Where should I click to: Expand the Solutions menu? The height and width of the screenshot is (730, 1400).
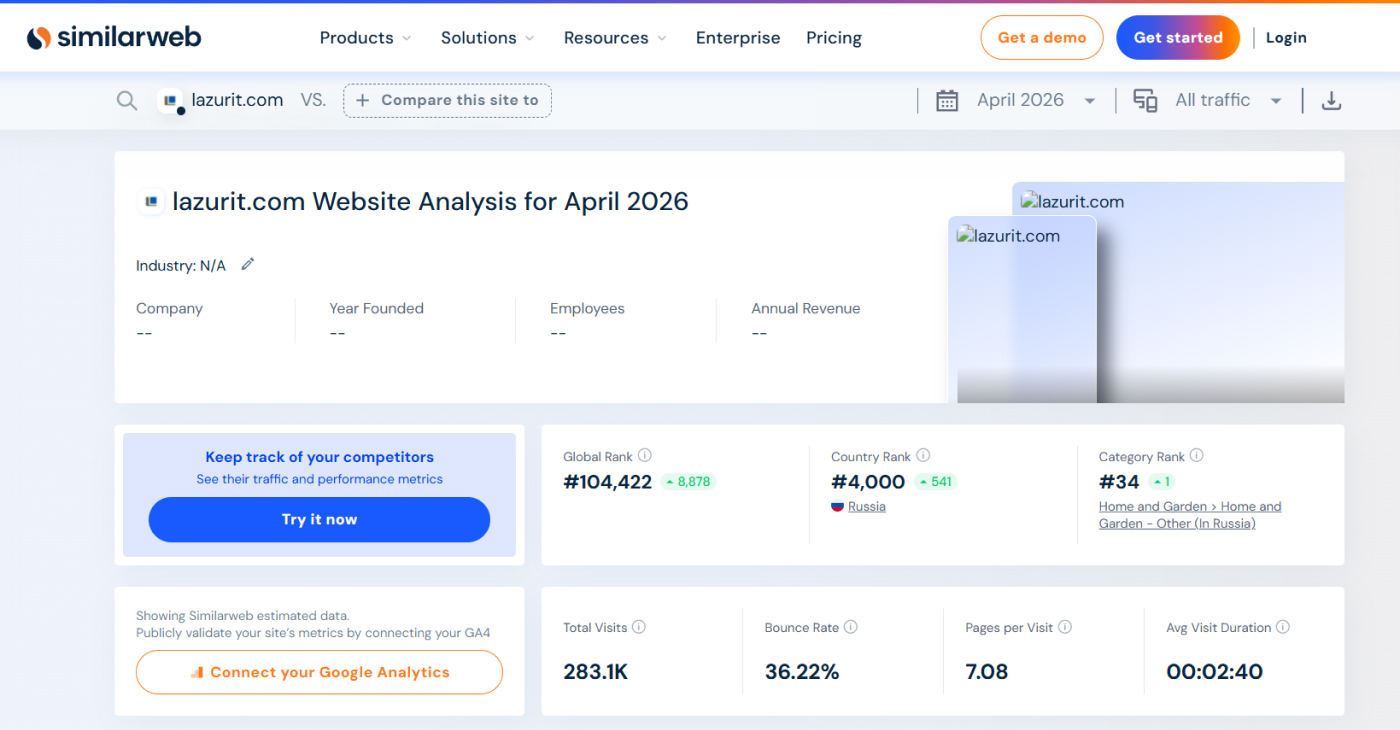[x=487, y=38]
